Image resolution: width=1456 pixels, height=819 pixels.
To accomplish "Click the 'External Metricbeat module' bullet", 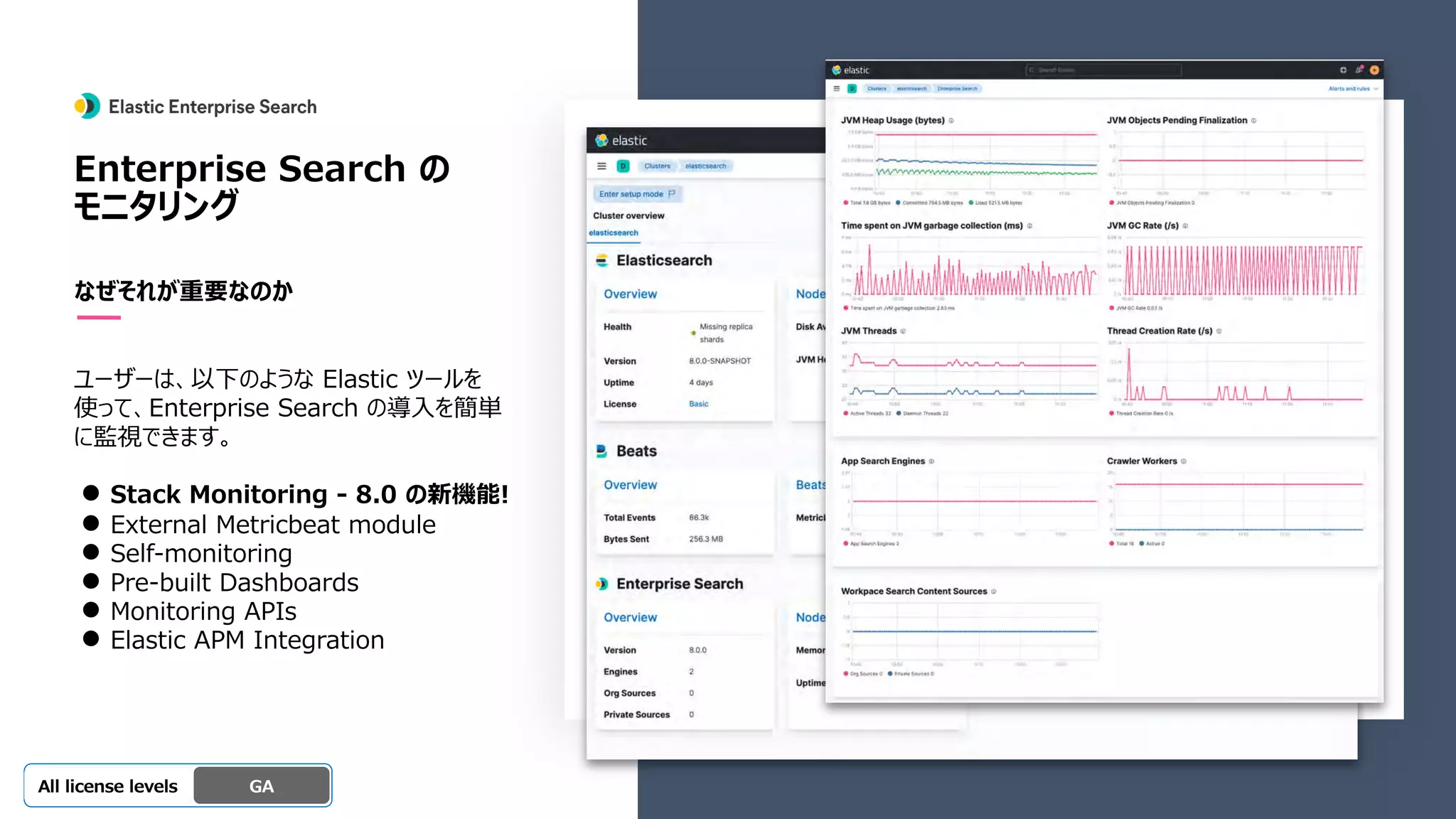I will tap(273, 525).
